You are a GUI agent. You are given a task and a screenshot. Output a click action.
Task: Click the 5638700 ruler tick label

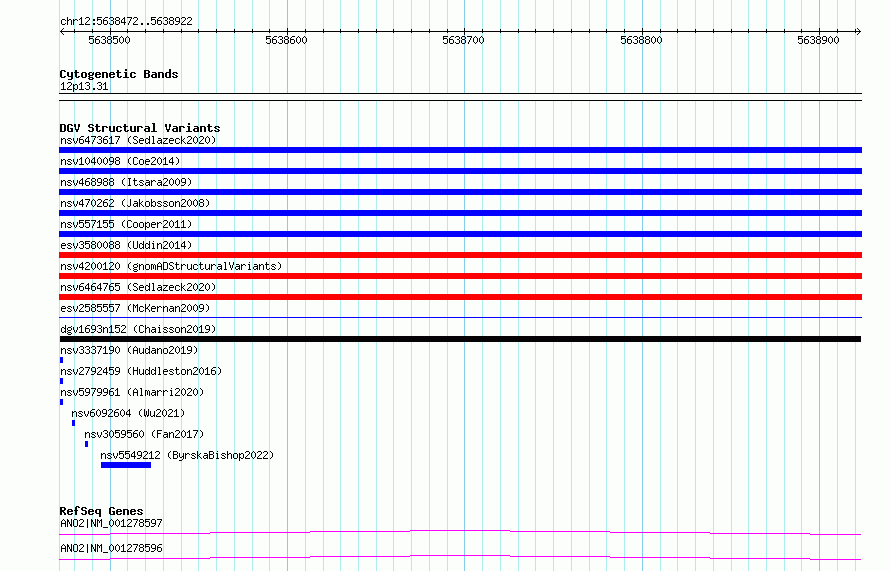(463, 40)
